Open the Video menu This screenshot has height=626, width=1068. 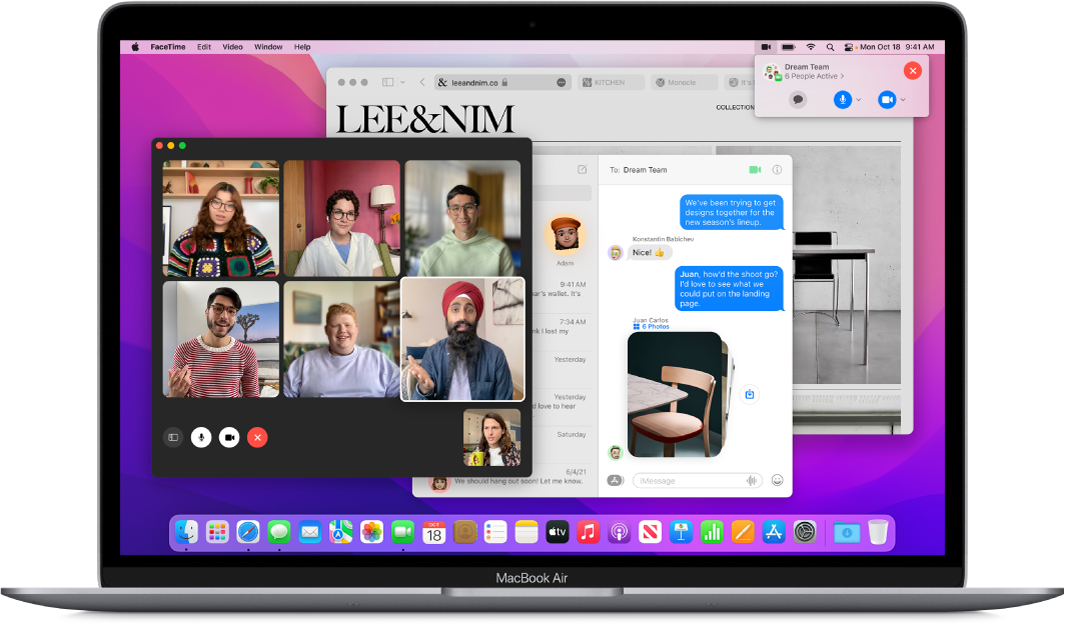(232, 47)
